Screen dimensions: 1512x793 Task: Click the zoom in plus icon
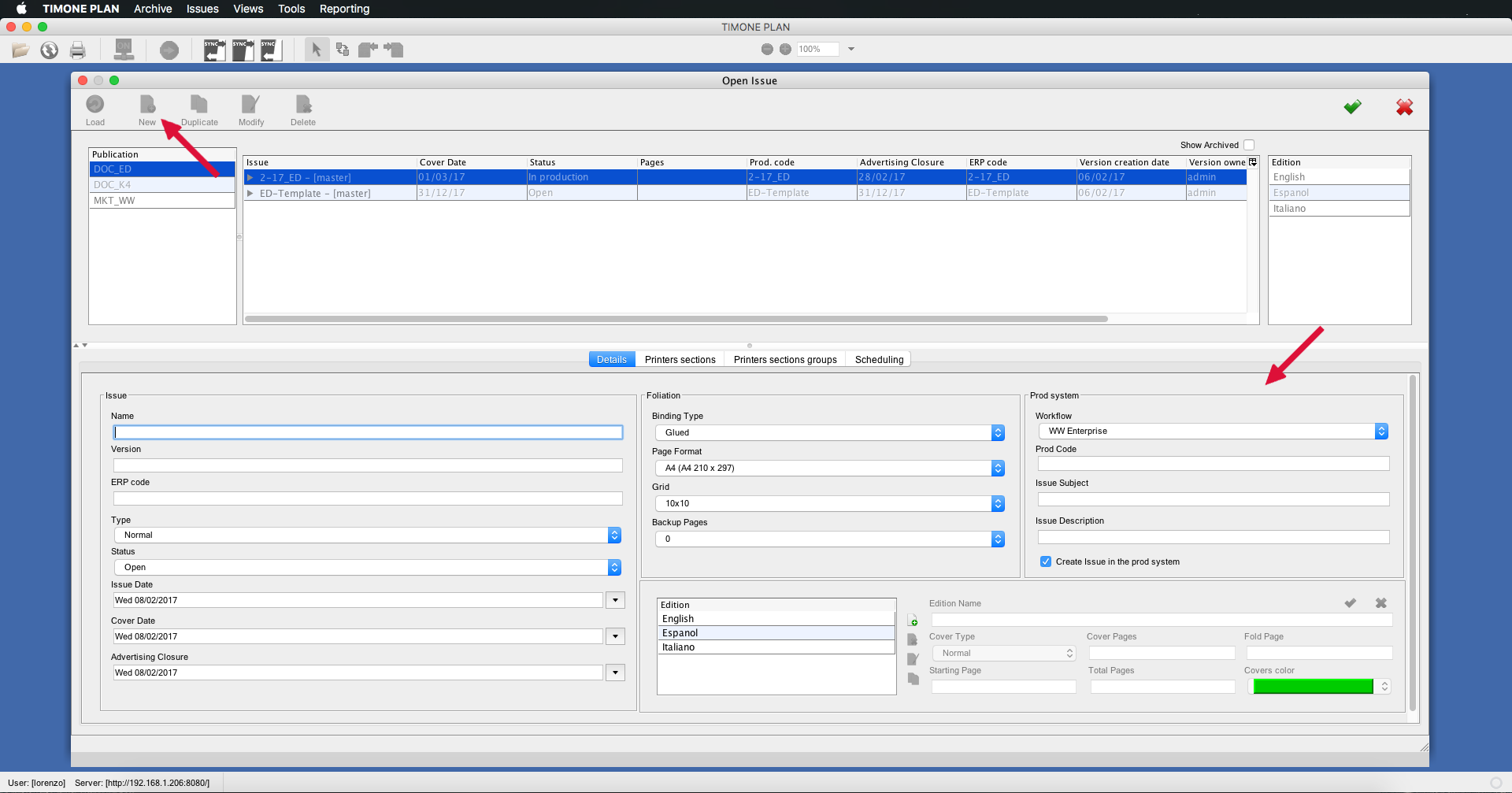(785, 49)
